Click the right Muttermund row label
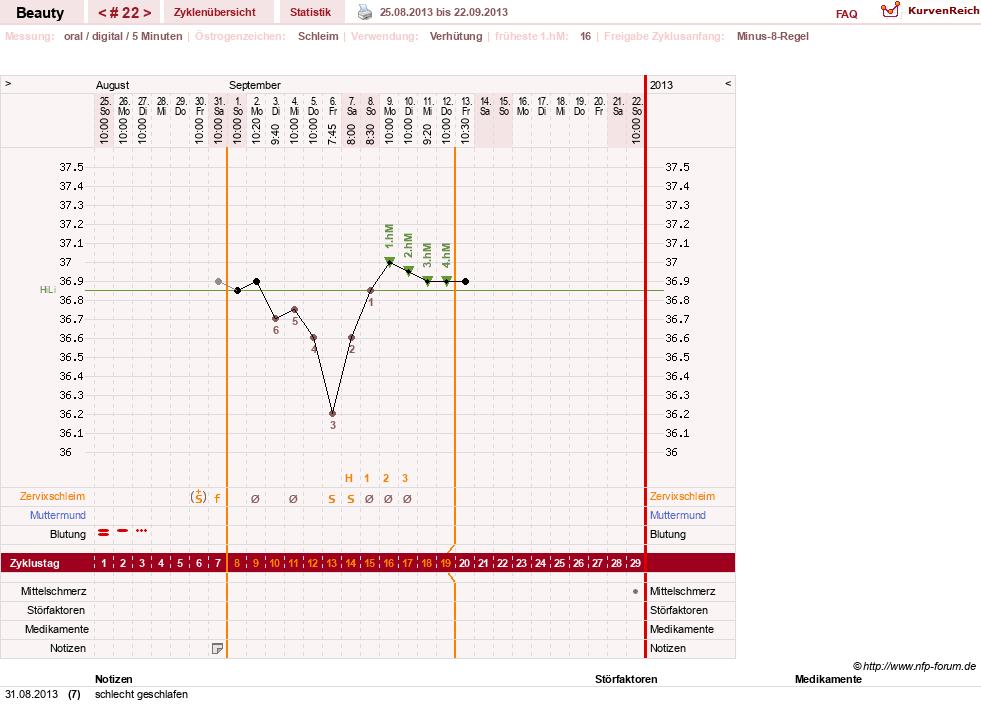This screenshot has height=718, width=981. click(x=678, y=515)
